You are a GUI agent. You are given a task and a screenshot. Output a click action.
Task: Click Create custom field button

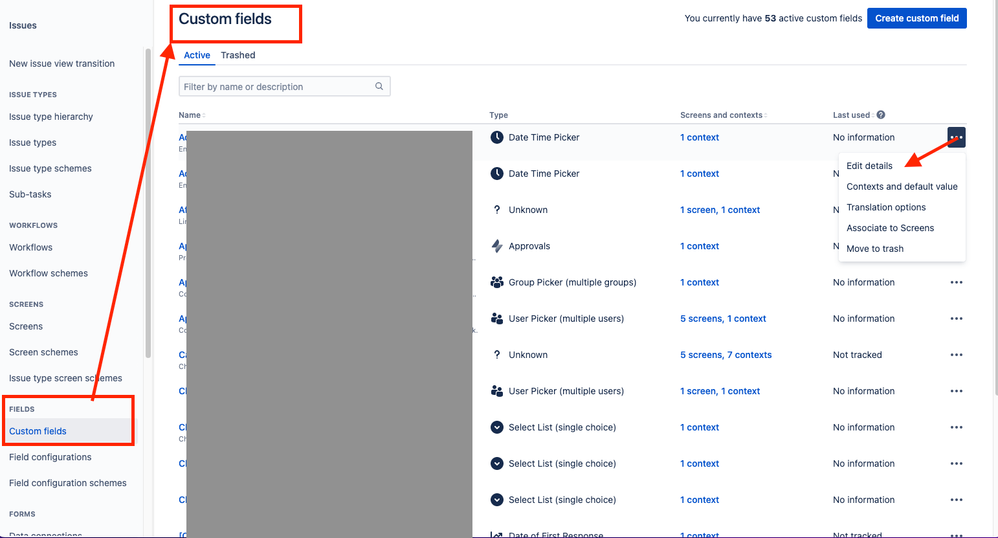click(x=917, y=18)
